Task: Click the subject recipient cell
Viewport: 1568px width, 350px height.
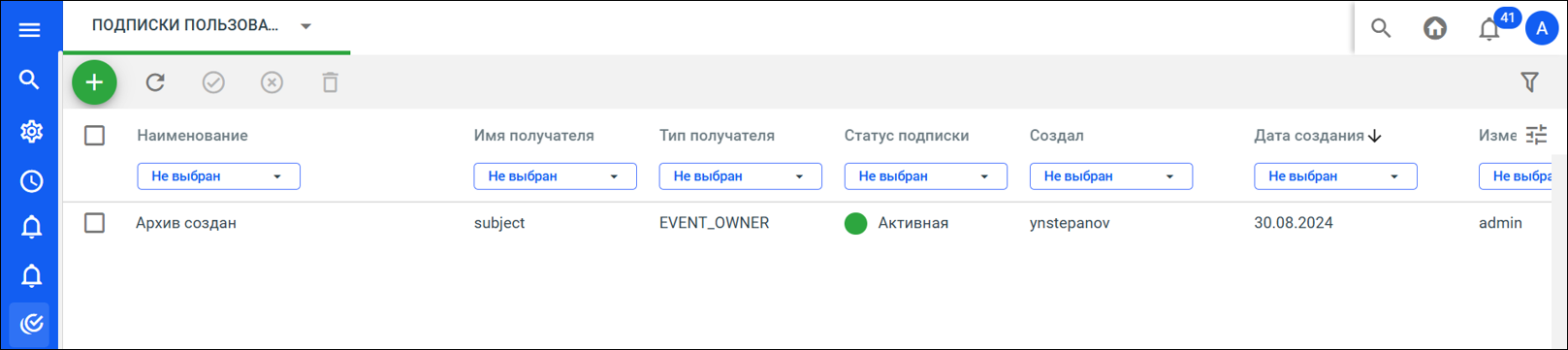Action: click(499, 223)
